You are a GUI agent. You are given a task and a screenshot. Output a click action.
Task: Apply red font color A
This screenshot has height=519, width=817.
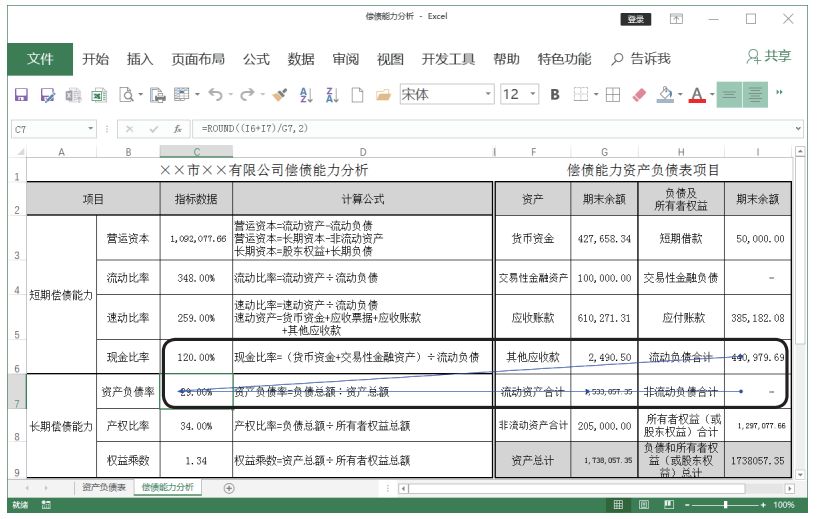(x=697, y=95)
